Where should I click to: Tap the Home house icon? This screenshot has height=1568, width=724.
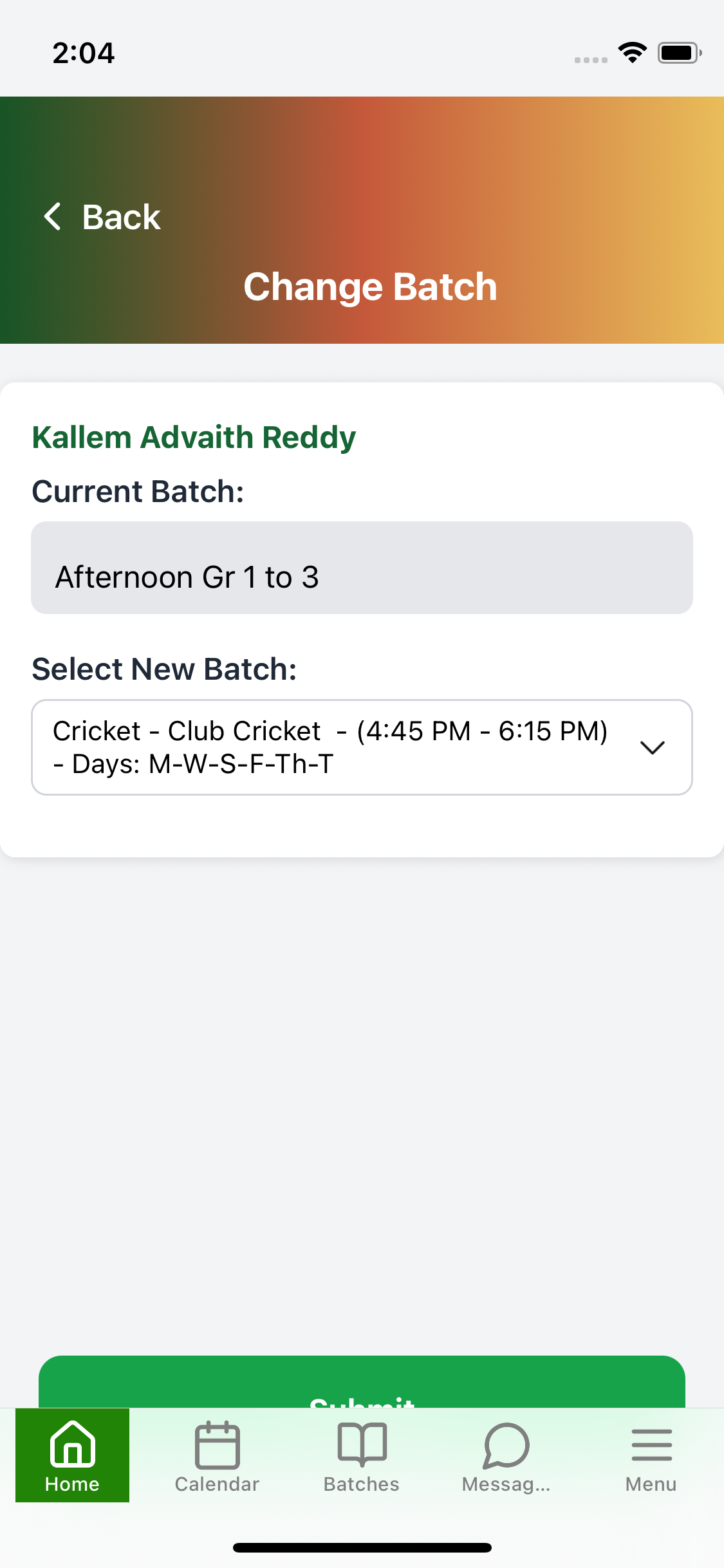click(72, 1444)
